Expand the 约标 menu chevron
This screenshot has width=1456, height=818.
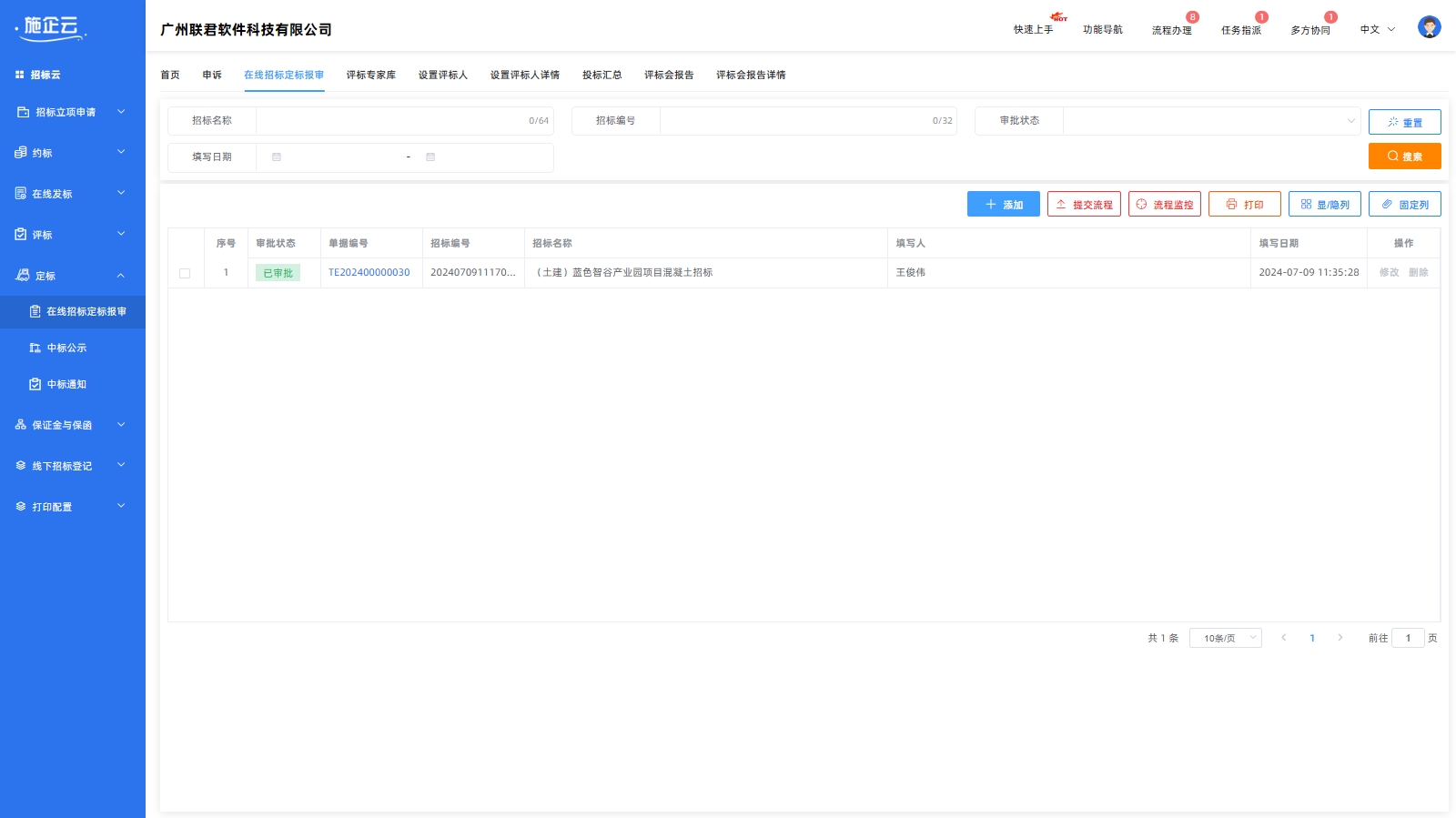click(121, 152)
